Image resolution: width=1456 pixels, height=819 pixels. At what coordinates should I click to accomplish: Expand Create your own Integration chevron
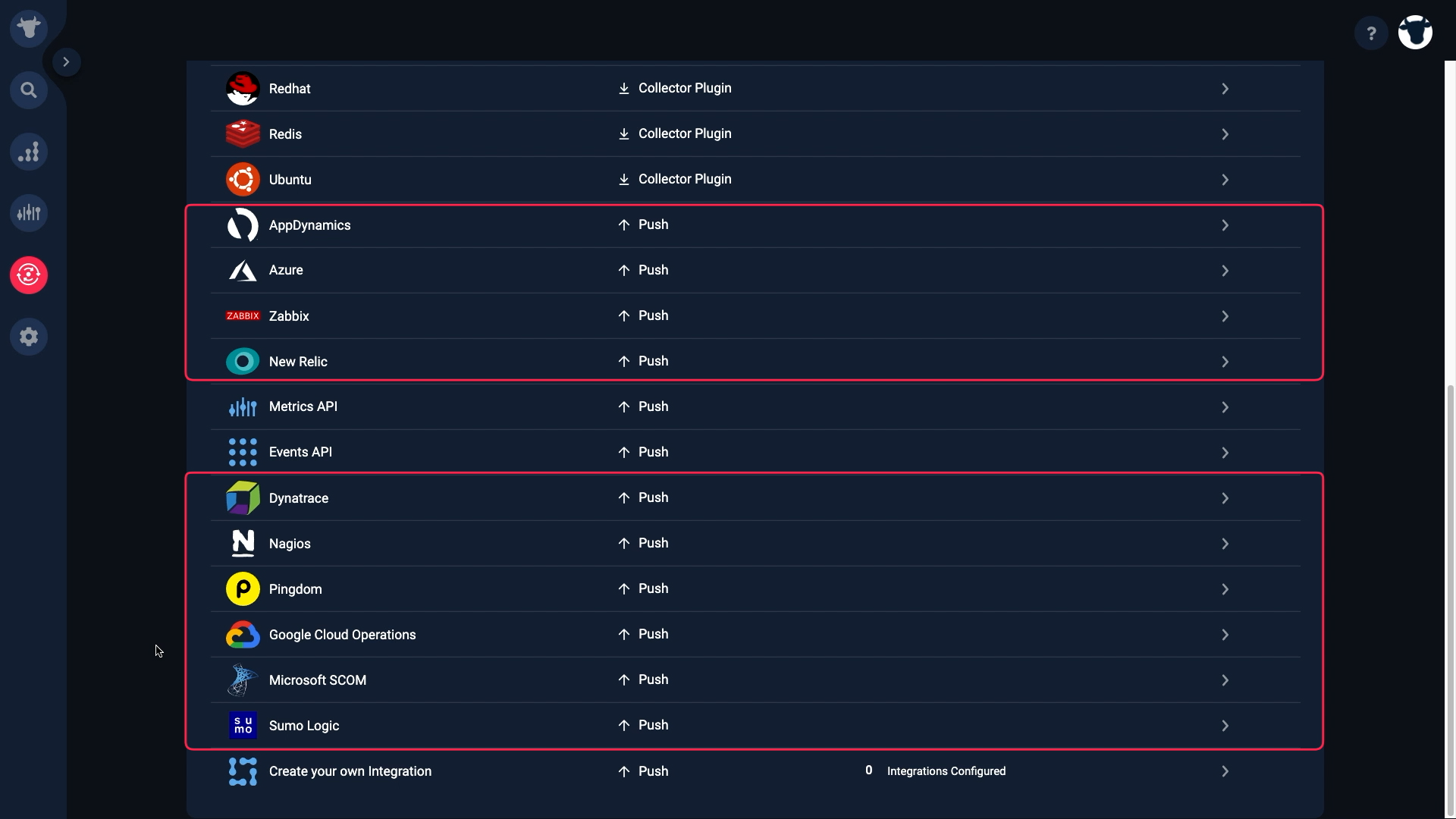coord(1225,771)
